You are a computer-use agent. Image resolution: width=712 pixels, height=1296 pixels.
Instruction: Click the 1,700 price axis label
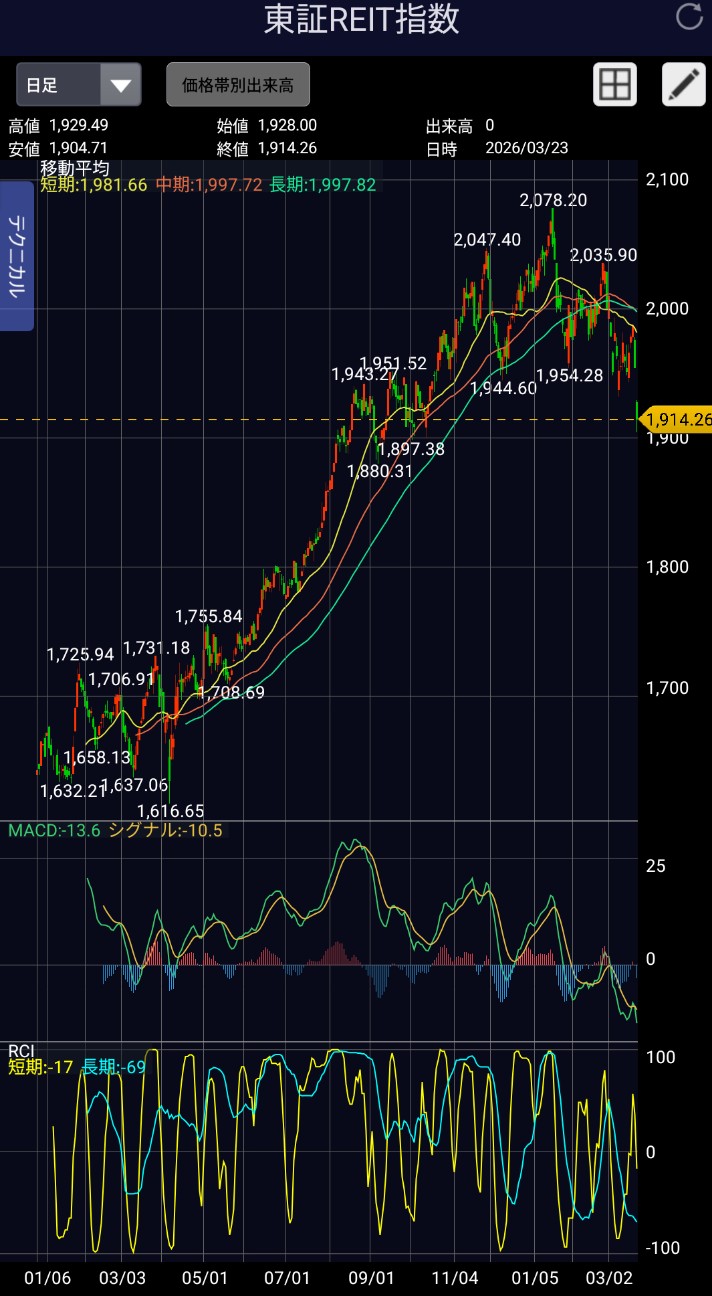667,688
